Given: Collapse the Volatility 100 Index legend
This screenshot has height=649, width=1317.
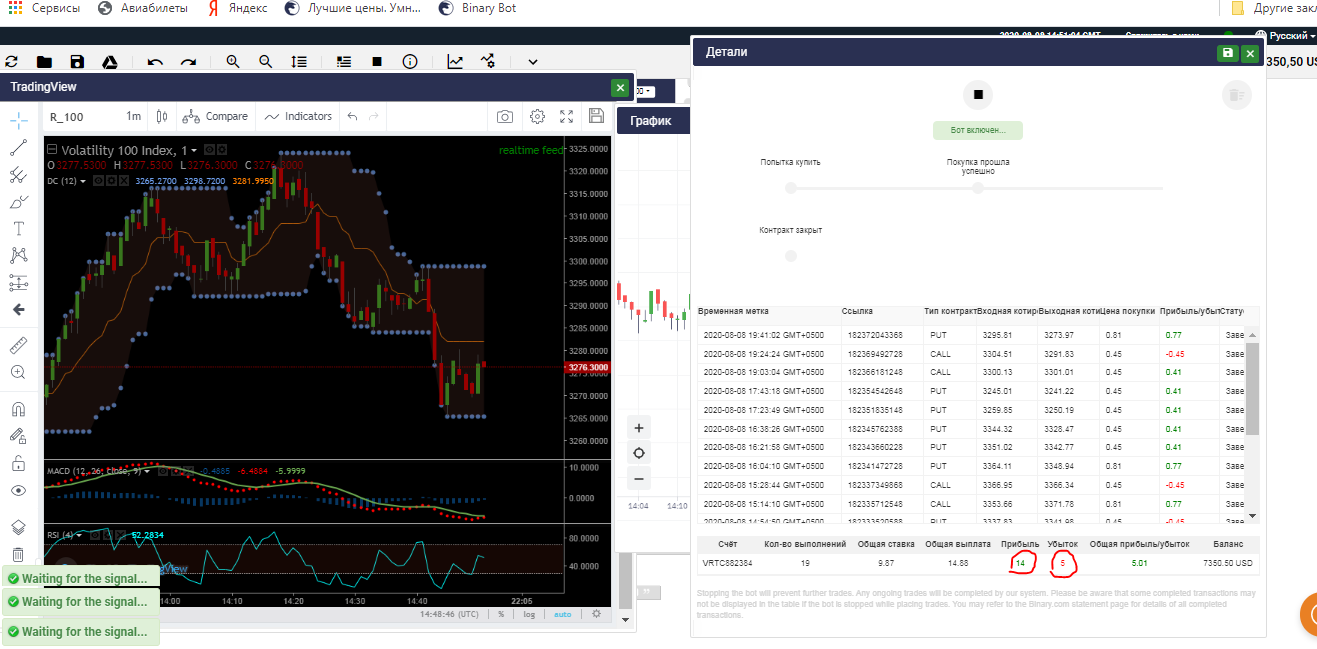Looking at the screenshot, I should (52, 150).
